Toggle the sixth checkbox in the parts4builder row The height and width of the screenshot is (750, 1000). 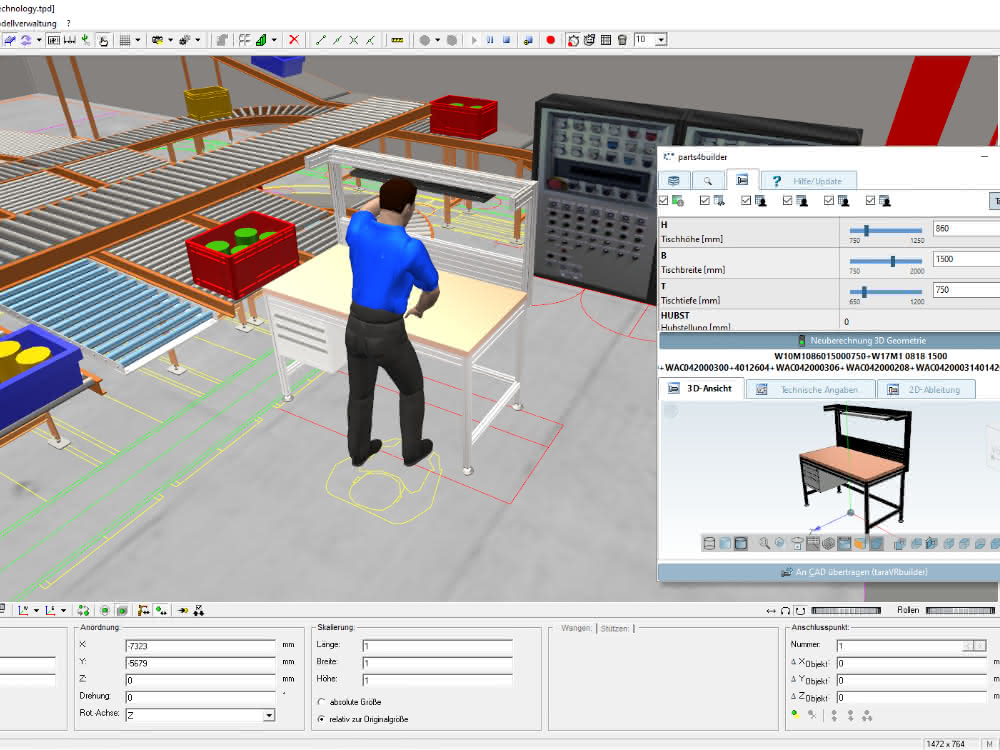[871, 201]
